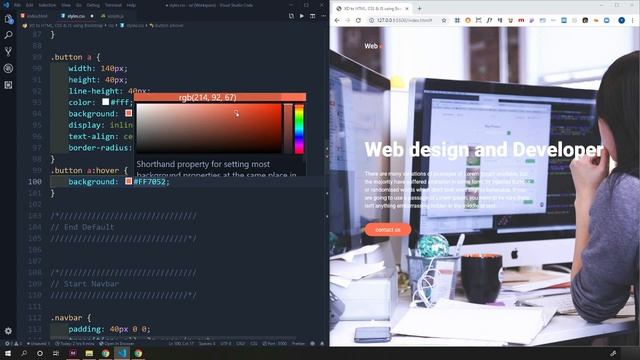The width and height of the screenshot is (640, 360).
Task: Click the notifications bell in VS Code status bar
Action: tap(322, 344)
